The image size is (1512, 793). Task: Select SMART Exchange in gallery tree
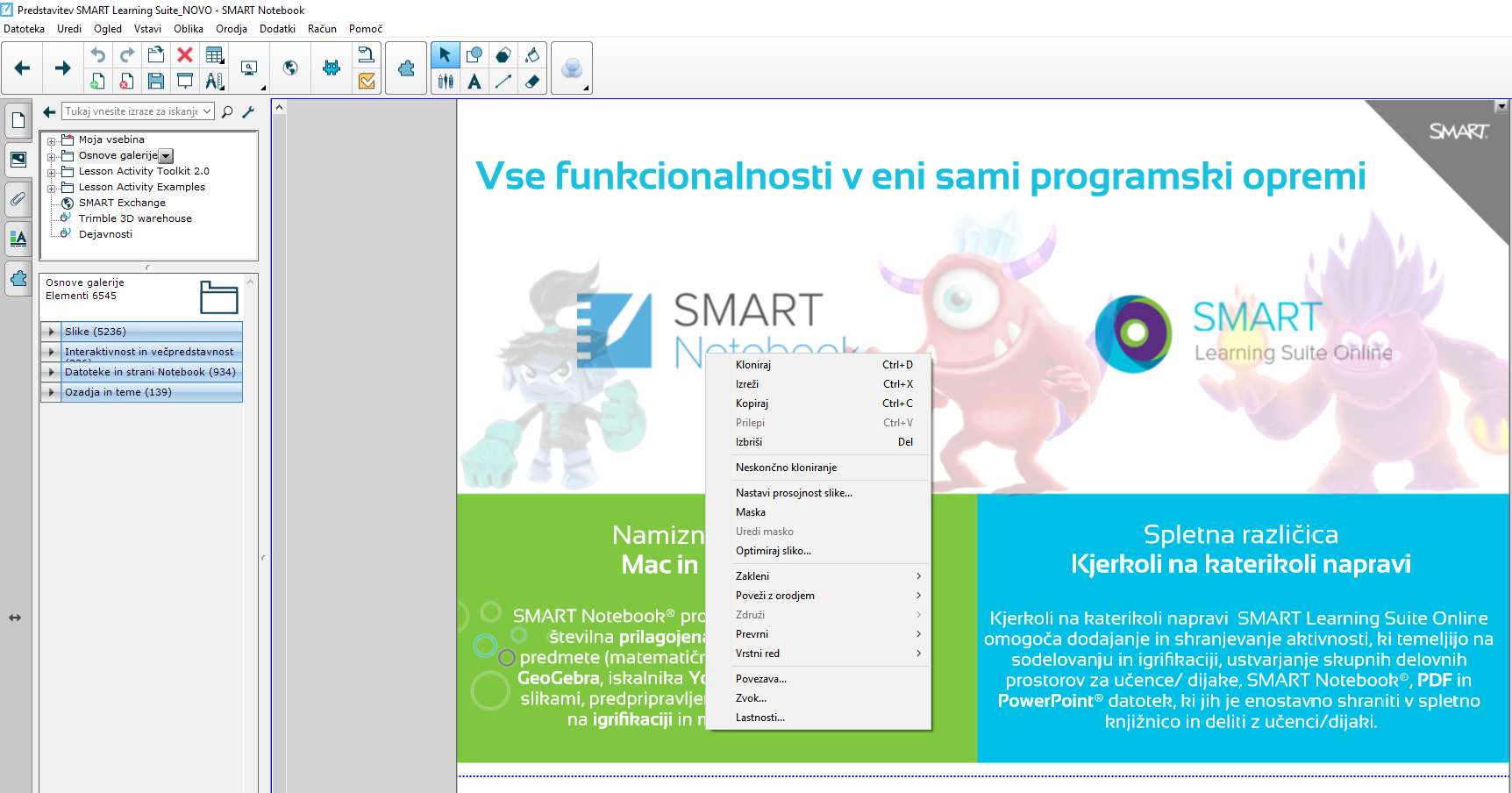coord(122,203)
